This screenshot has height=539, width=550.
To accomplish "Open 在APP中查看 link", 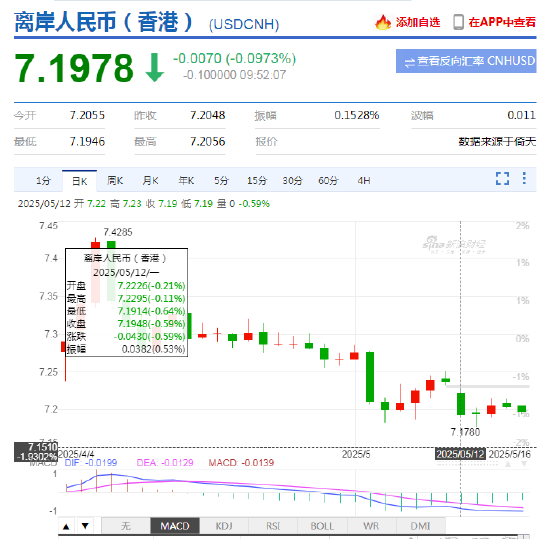I will click(x=502, y=22).
